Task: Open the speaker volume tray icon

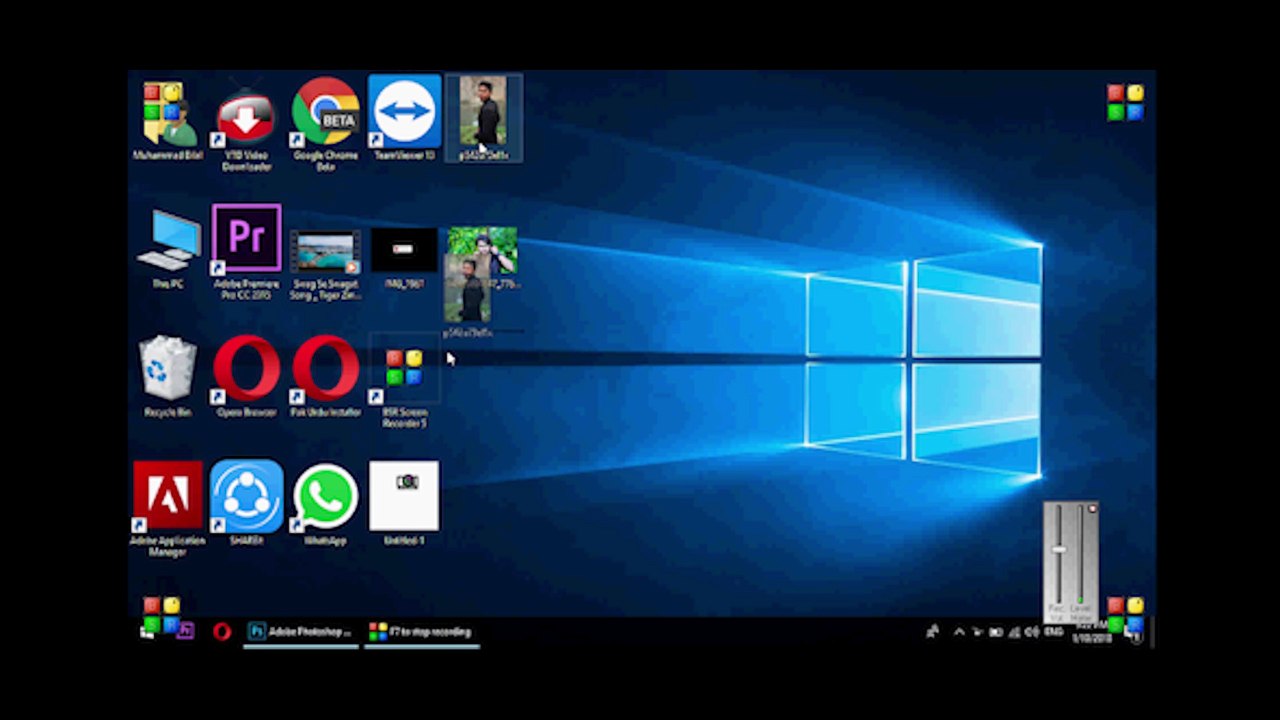Action: click(1032, 632)
